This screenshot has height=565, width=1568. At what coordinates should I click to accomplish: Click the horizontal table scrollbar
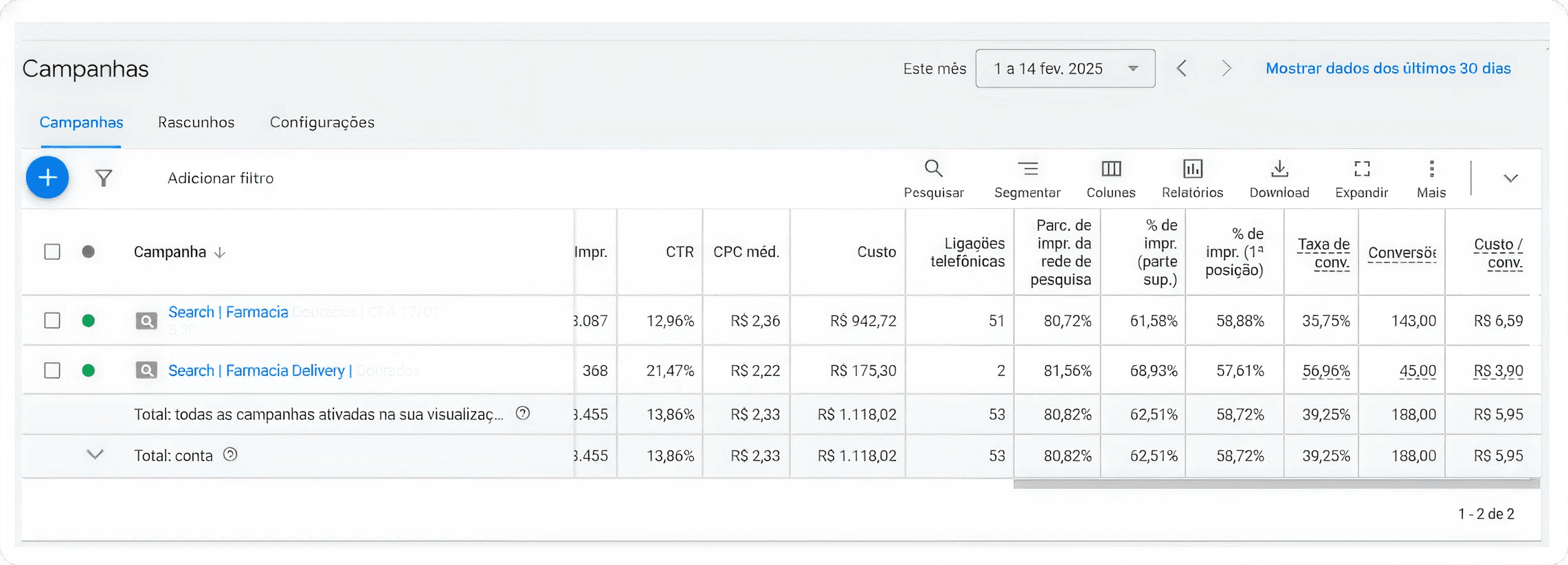1276,484
